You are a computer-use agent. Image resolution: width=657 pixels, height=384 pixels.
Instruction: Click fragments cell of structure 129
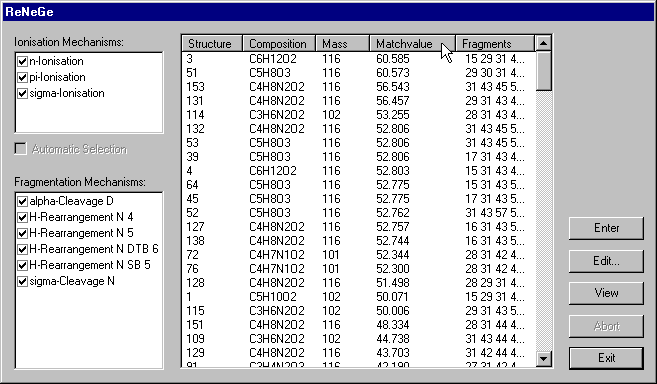[x=494, y=353]
